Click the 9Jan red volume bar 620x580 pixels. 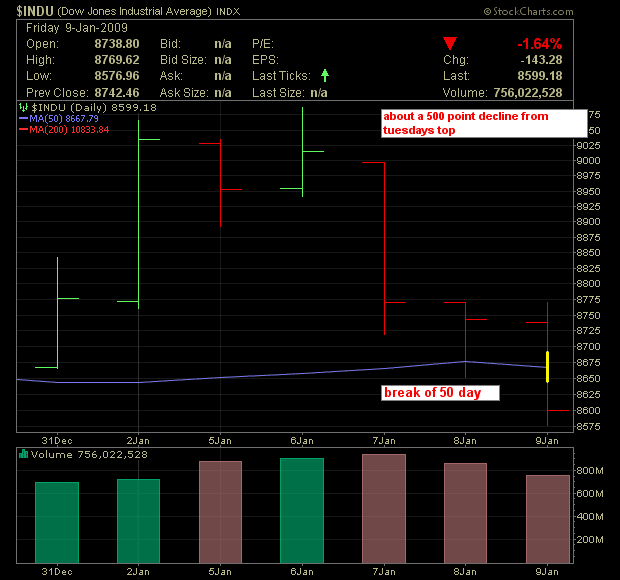click(x=548, y=519)
